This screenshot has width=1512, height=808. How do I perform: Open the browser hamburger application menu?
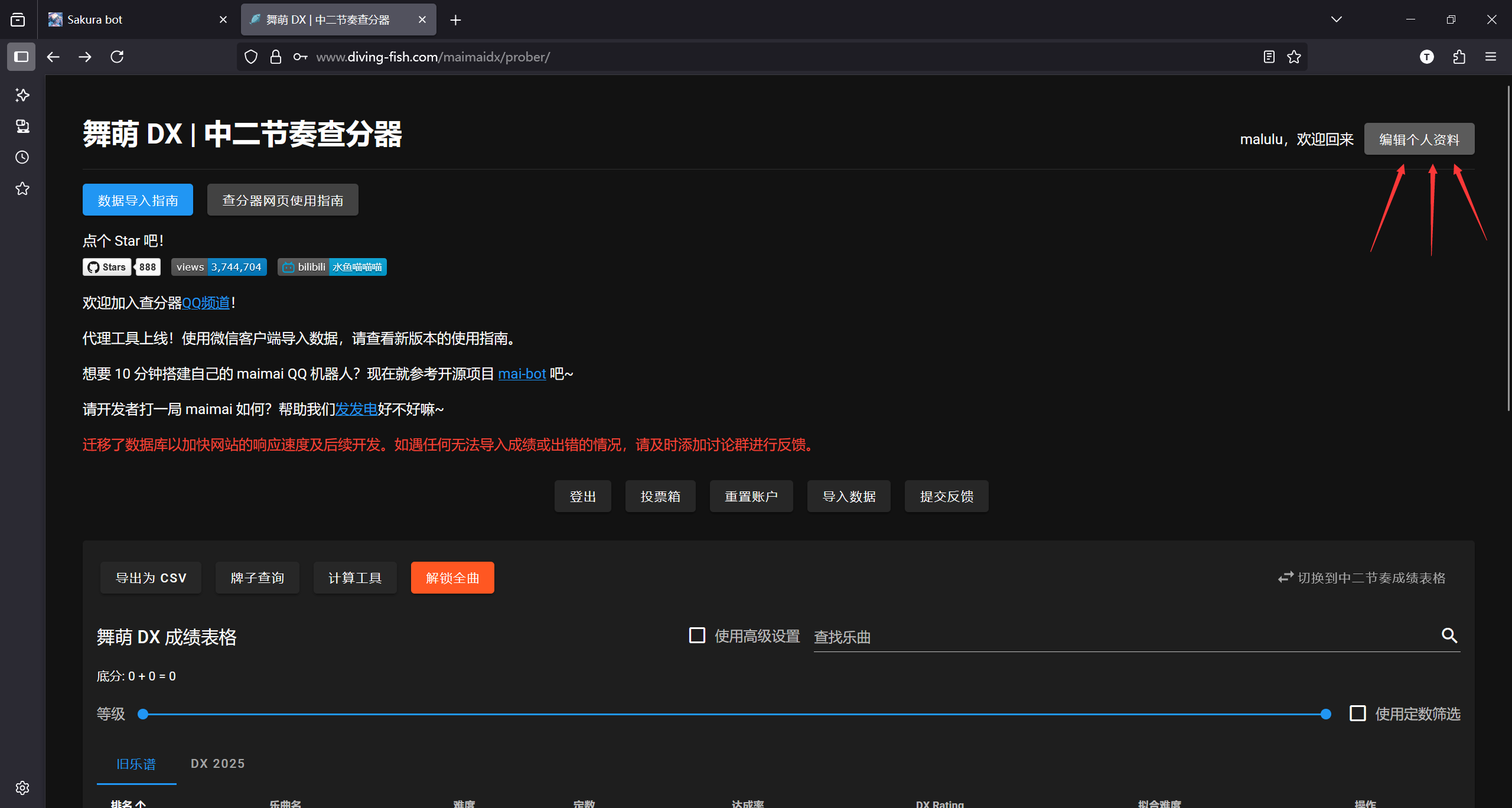point(1491,57)
